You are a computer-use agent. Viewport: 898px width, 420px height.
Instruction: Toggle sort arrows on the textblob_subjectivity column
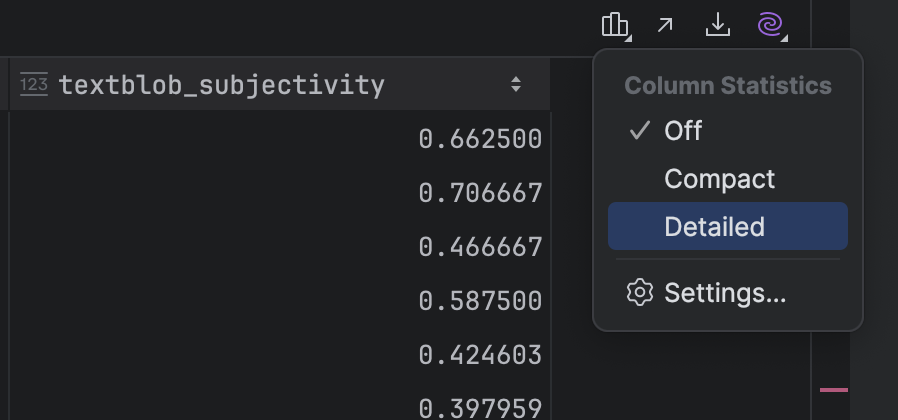click(x=516, y=84)
